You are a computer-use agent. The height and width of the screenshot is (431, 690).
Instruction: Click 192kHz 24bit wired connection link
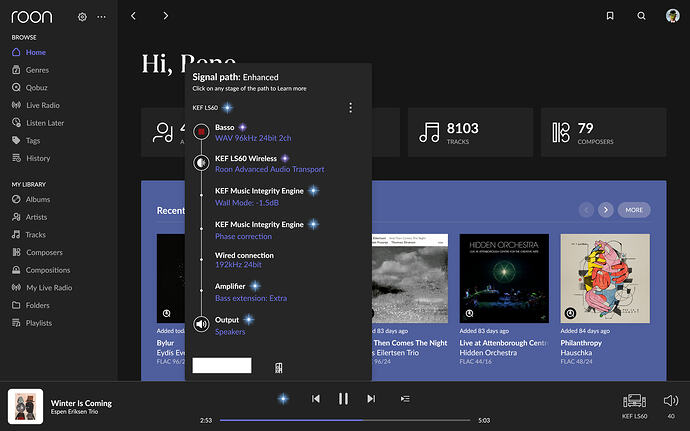pos(238,265)
